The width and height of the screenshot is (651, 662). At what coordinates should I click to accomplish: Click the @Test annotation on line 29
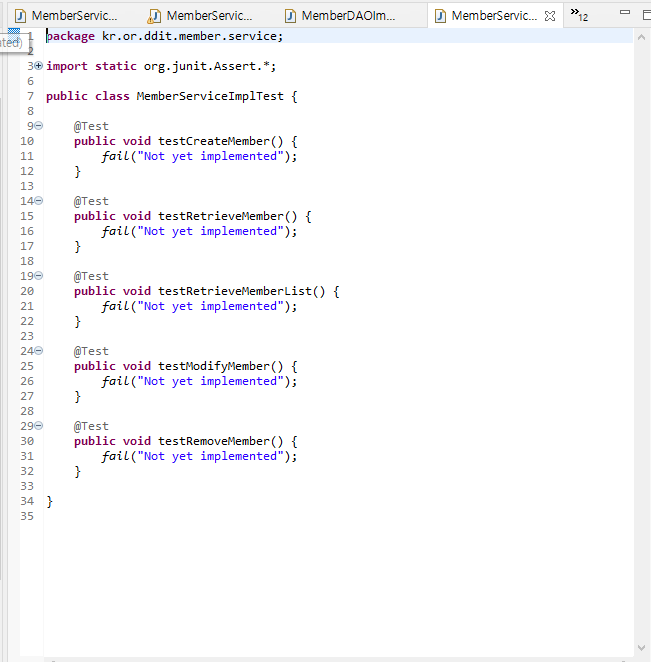point(91,426)
